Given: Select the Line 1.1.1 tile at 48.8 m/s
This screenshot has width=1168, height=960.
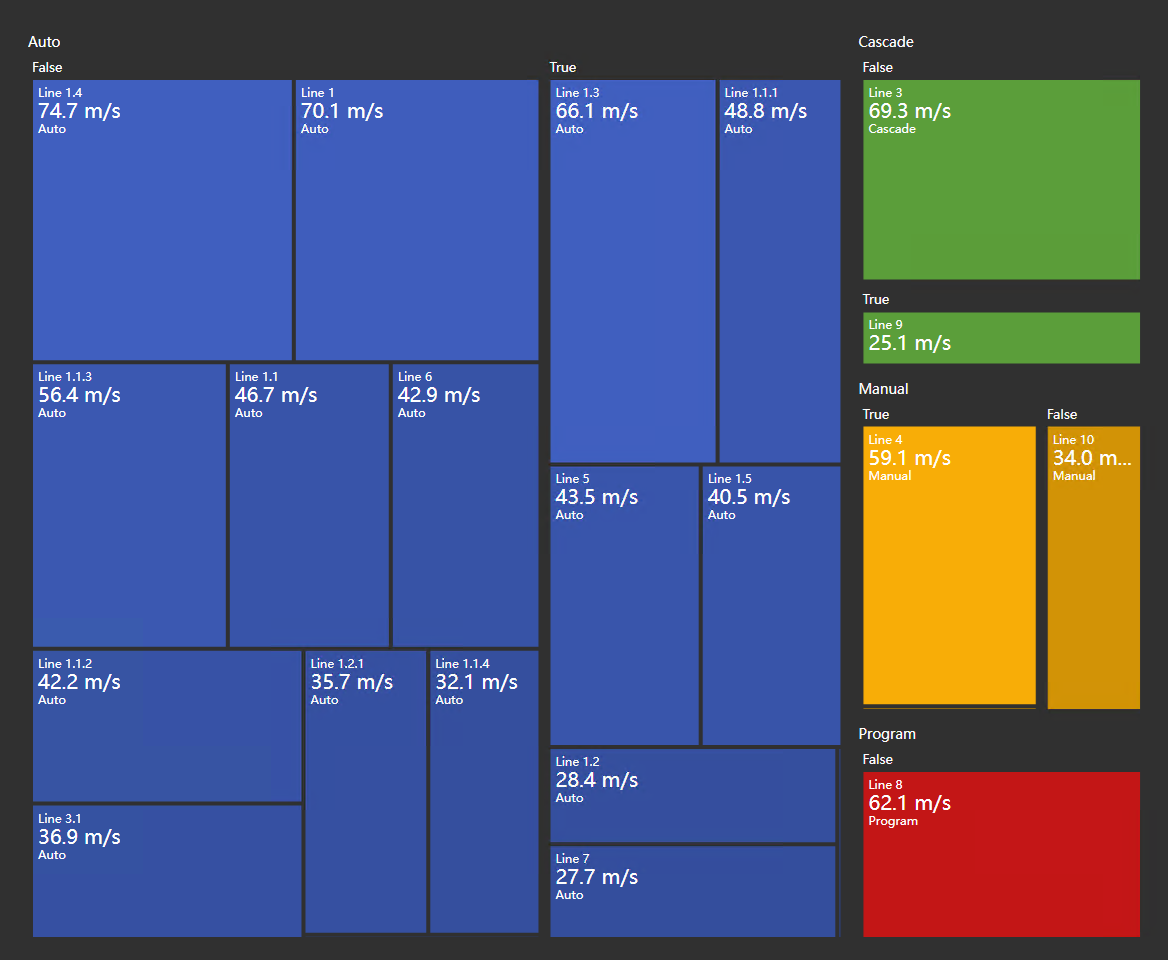Looking at the screenshot, I should tap(780, 272).
